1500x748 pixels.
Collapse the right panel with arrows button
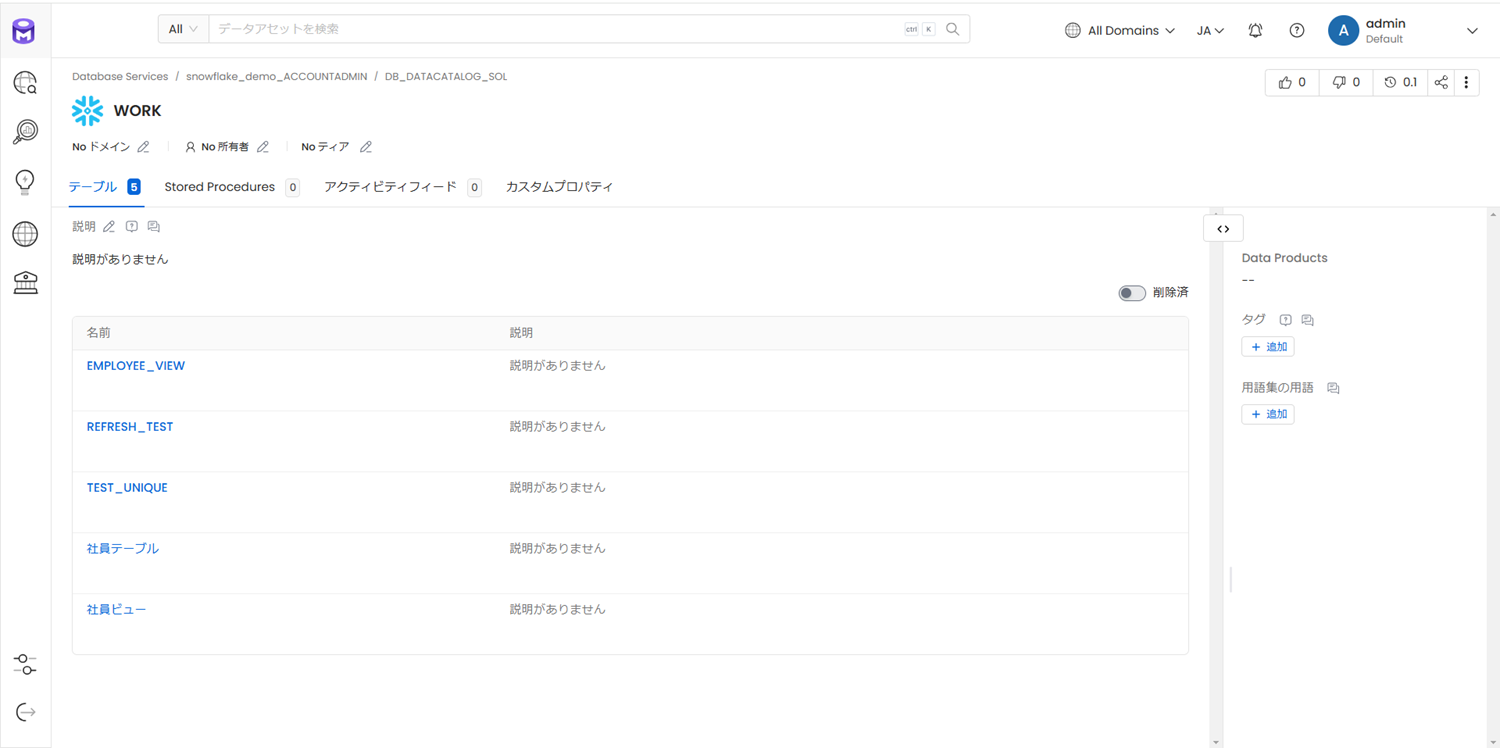click(x=1223, y=229)
